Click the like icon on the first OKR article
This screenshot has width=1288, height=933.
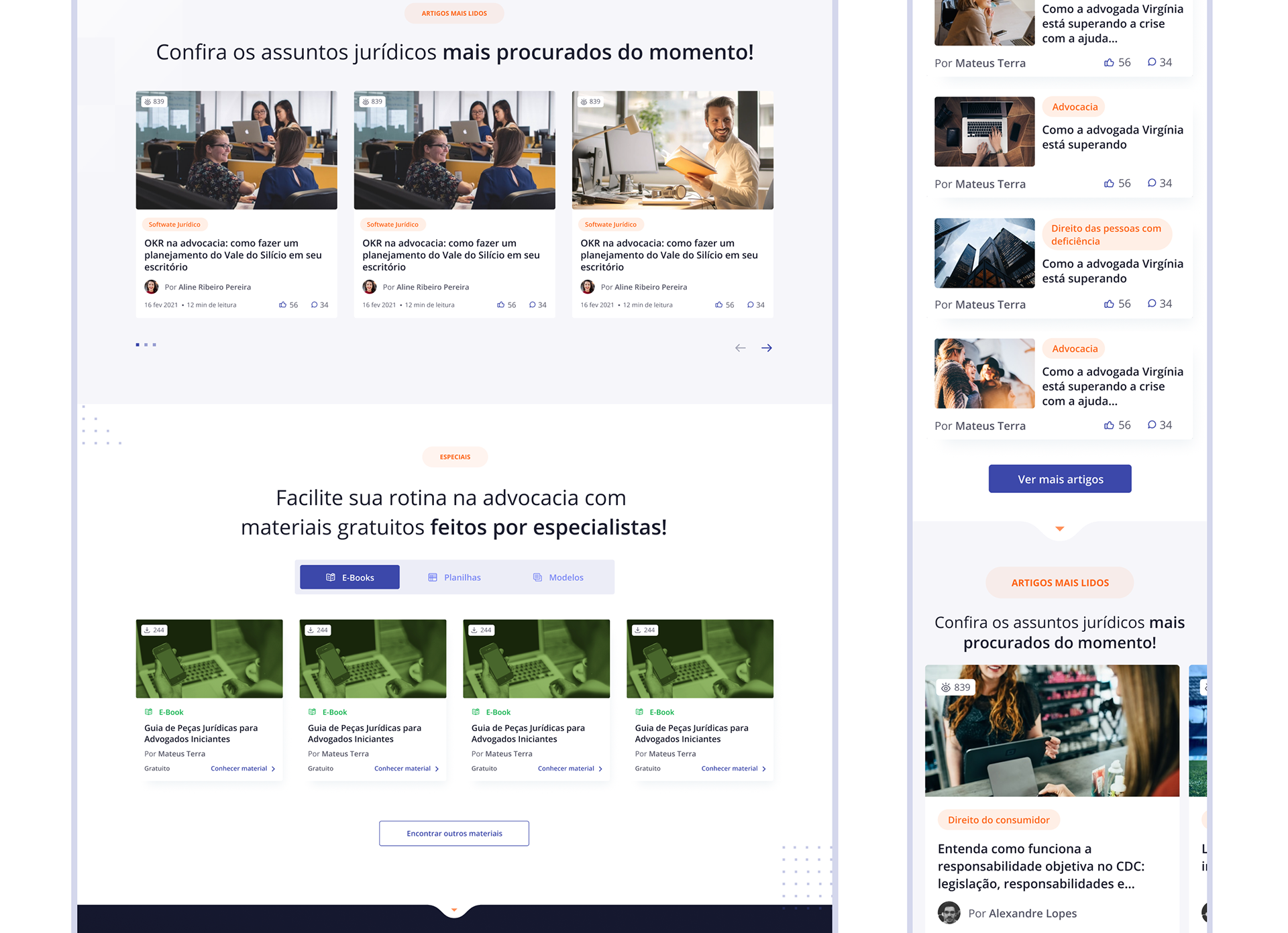click(x=282, y=305)
